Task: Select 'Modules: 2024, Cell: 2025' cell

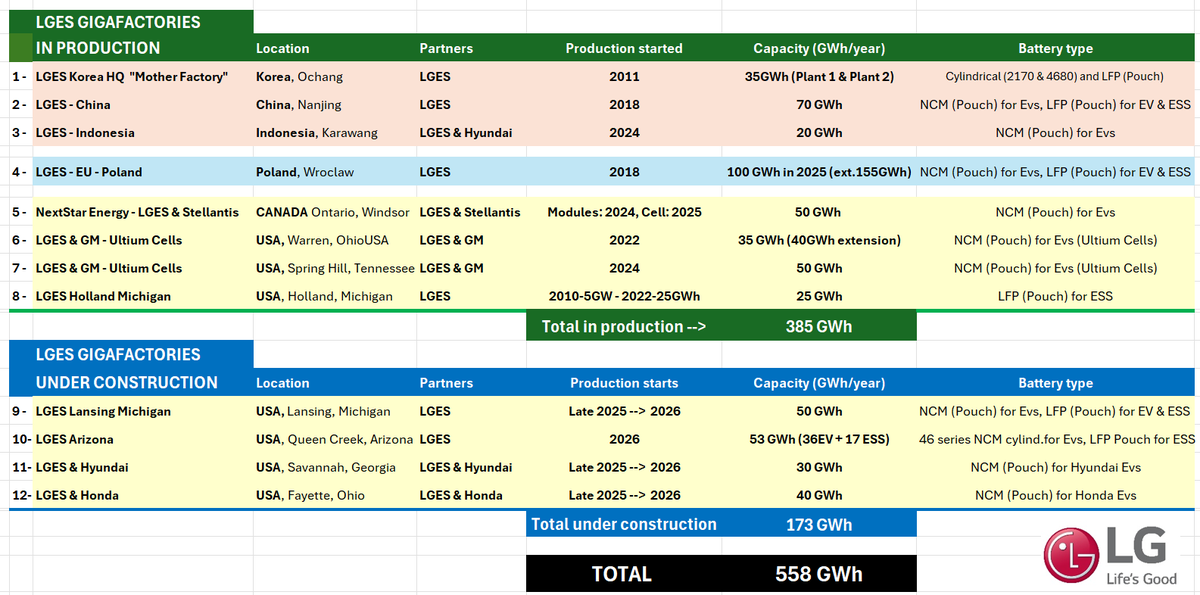Action: coord(624,212)
